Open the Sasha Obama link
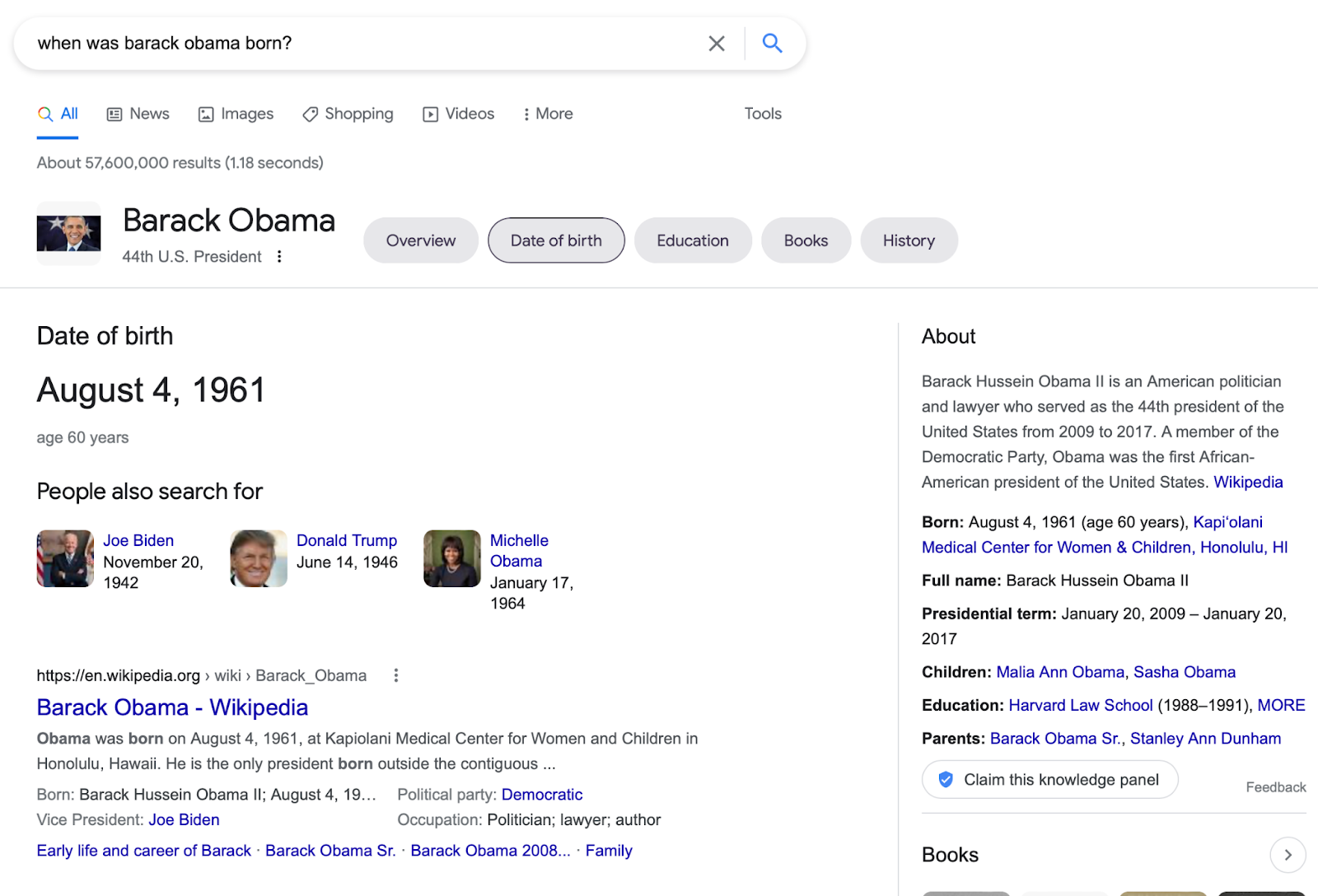1318x896 pixels. [1185, 672]
